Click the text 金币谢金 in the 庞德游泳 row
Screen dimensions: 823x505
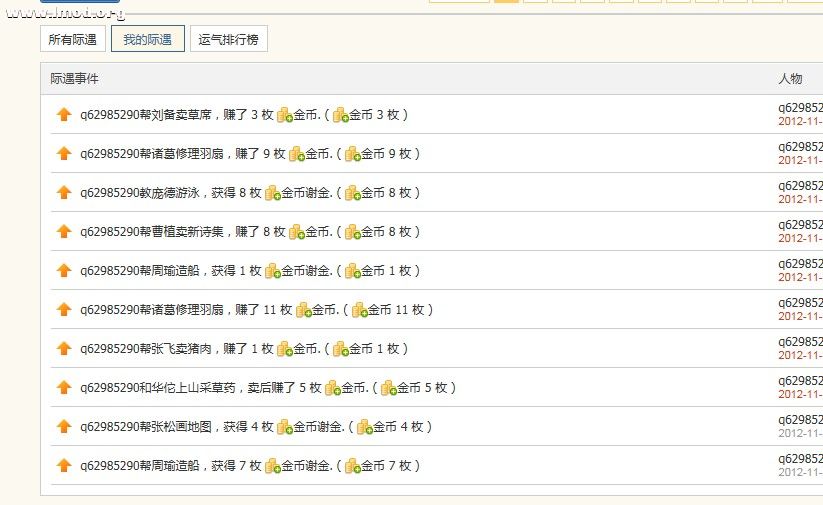307,193
